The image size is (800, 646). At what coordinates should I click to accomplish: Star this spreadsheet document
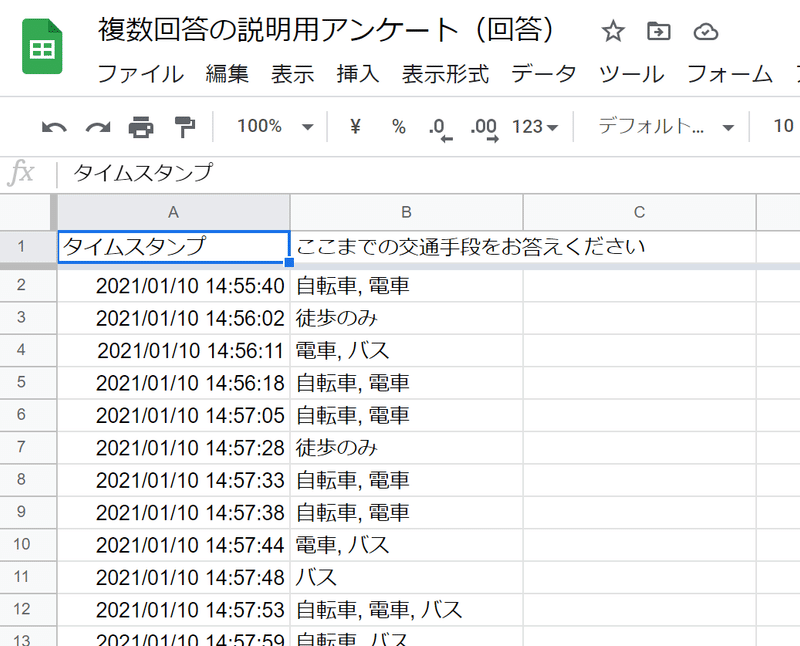point(613,31)
